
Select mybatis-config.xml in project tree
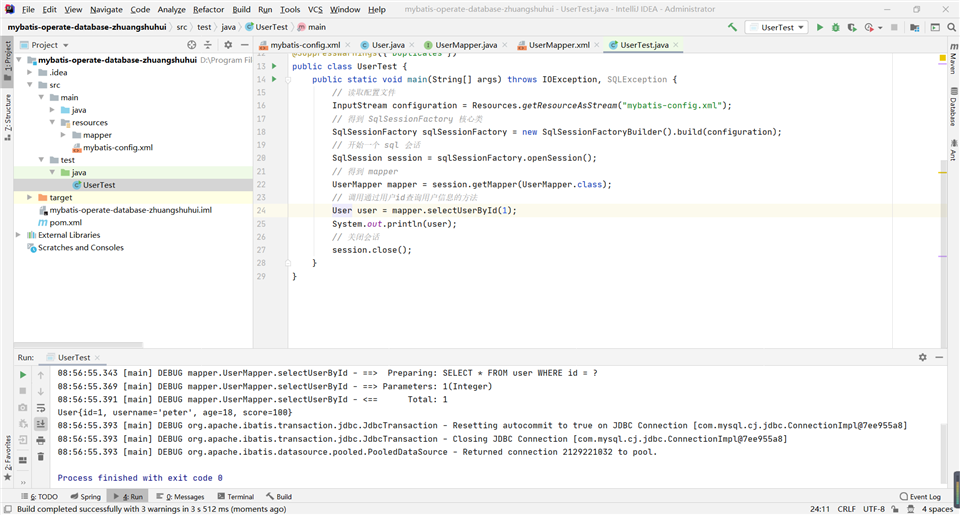click(x=118, y=148)
